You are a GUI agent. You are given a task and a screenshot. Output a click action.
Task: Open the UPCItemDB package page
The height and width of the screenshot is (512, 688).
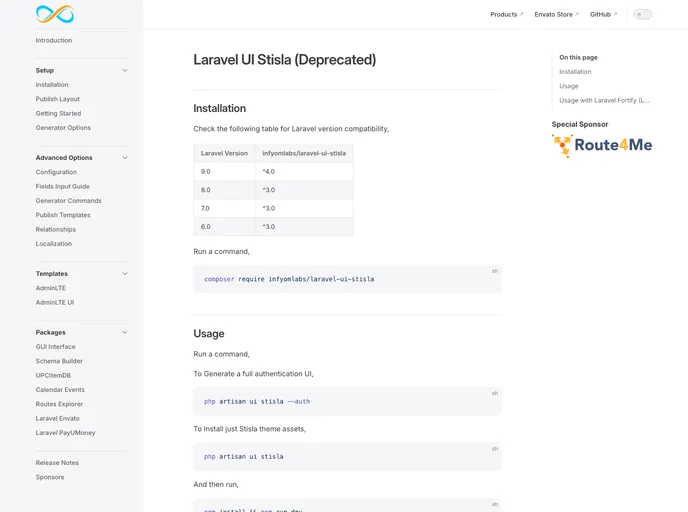(53, 376)
